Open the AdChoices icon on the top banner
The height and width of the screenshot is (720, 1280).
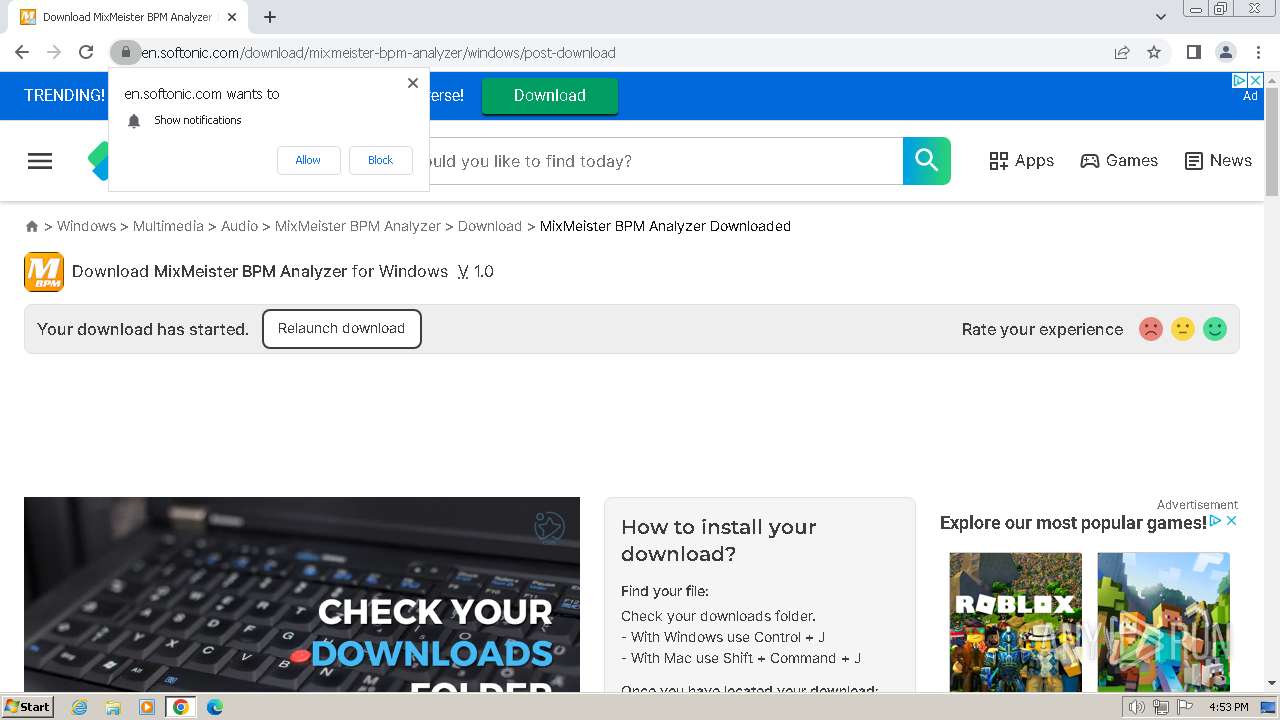tap(1239, 80)
